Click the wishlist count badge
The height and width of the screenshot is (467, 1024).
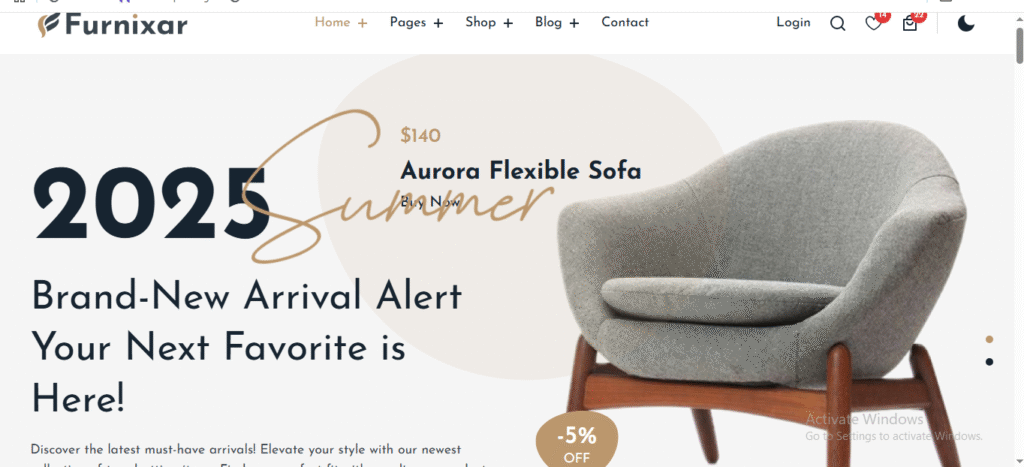pyautogui.click(x=883, y=16)
